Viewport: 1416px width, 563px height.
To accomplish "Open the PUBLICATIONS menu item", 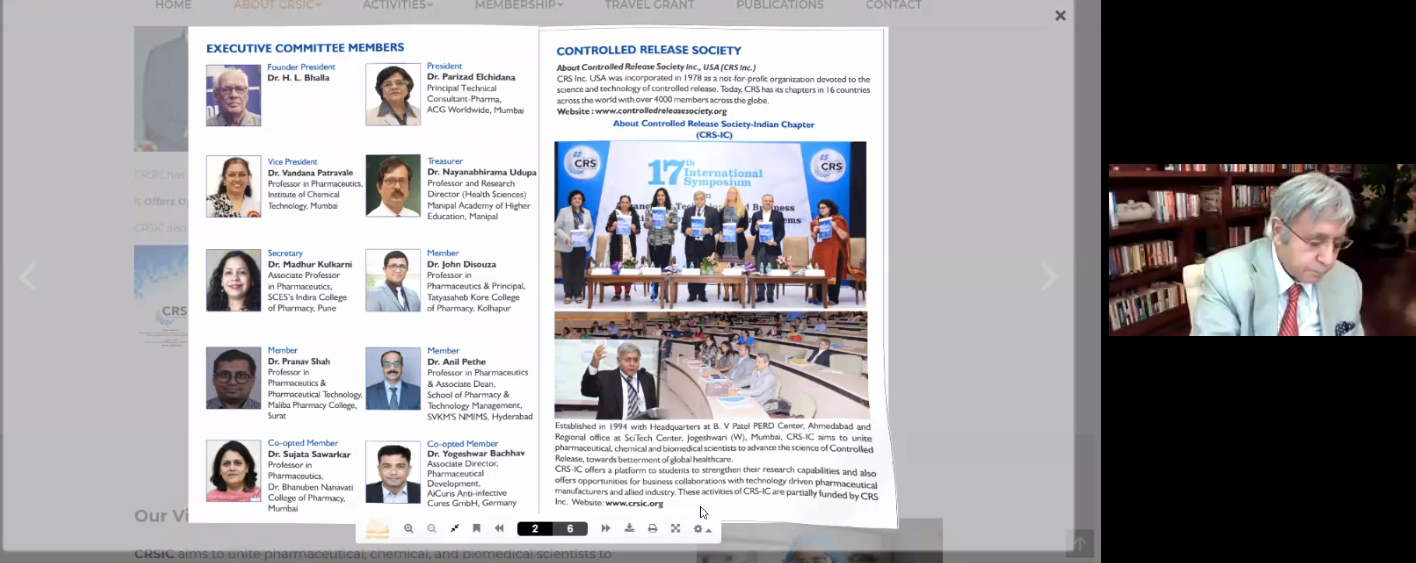I will (x=780, y=5).
